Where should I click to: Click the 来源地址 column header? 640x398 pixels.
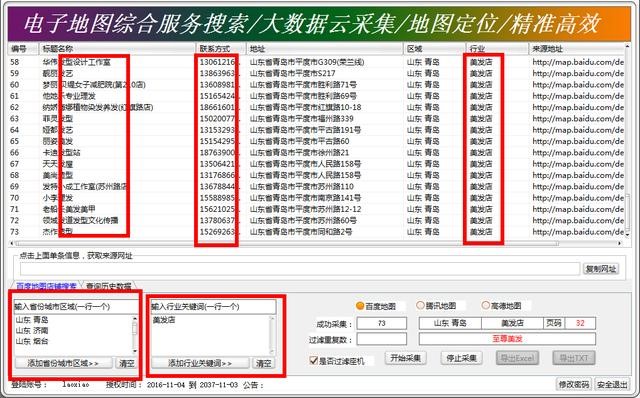[x=577, y=49]
